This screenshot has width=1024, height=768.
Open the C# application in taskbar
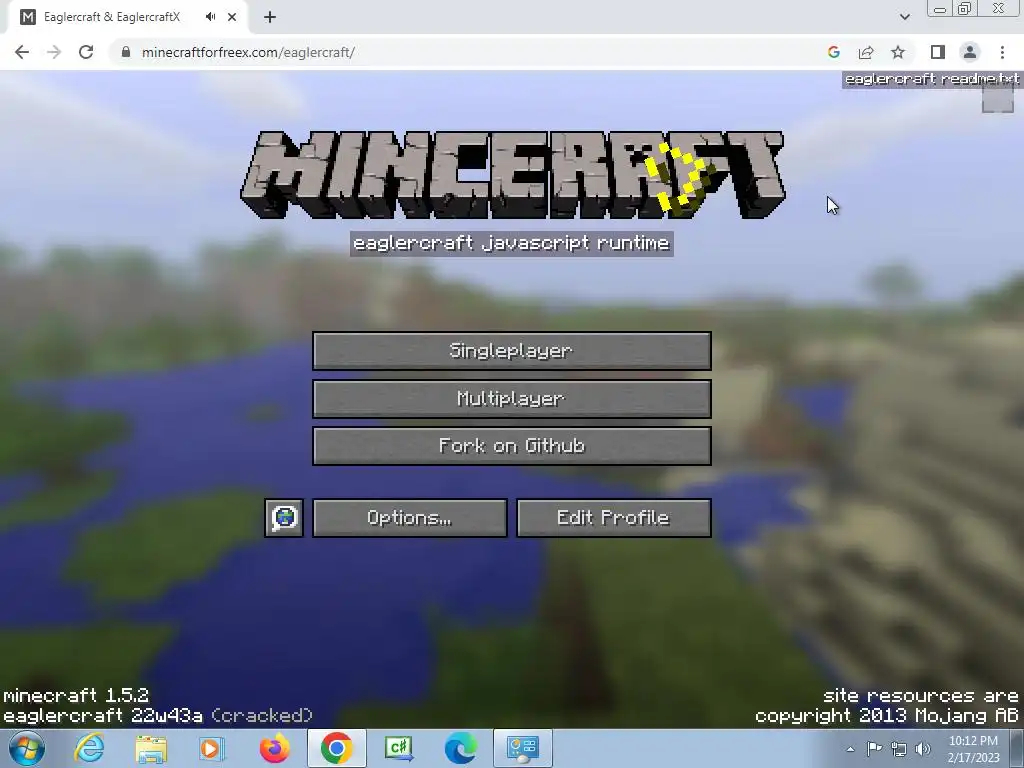pyautogui.click(x=399, y=748)
